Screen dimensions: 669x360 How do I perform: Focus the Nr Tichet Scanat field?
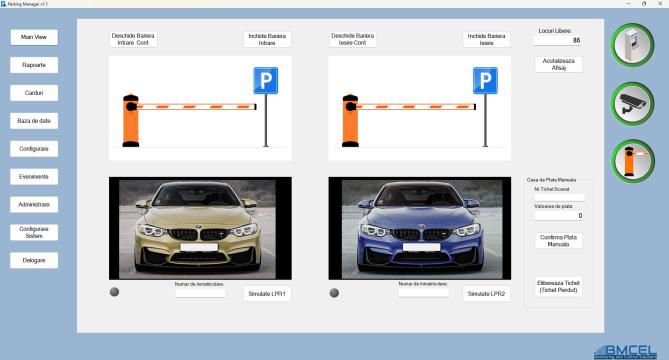point(559,197)
